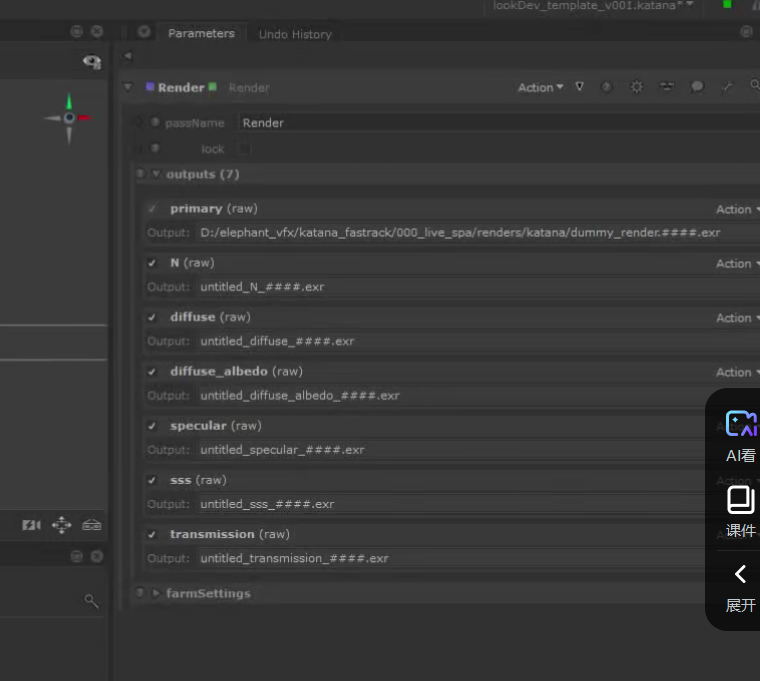
Task: Click the four-arrow move icon in viewer
Action: coord(61,525)
